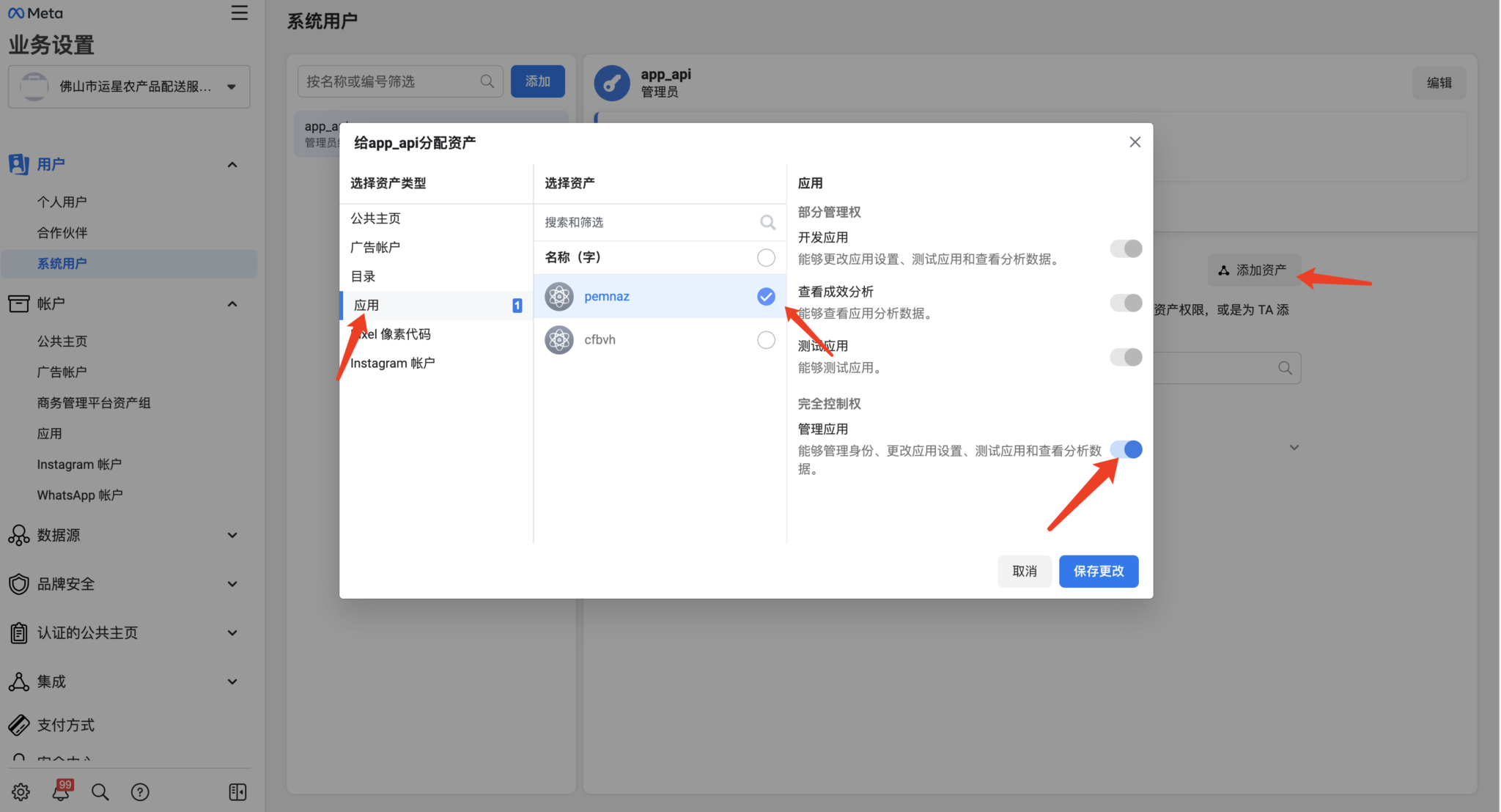
Task: Enable the 开发应用 toggle switch
Action: point(1126,249)
